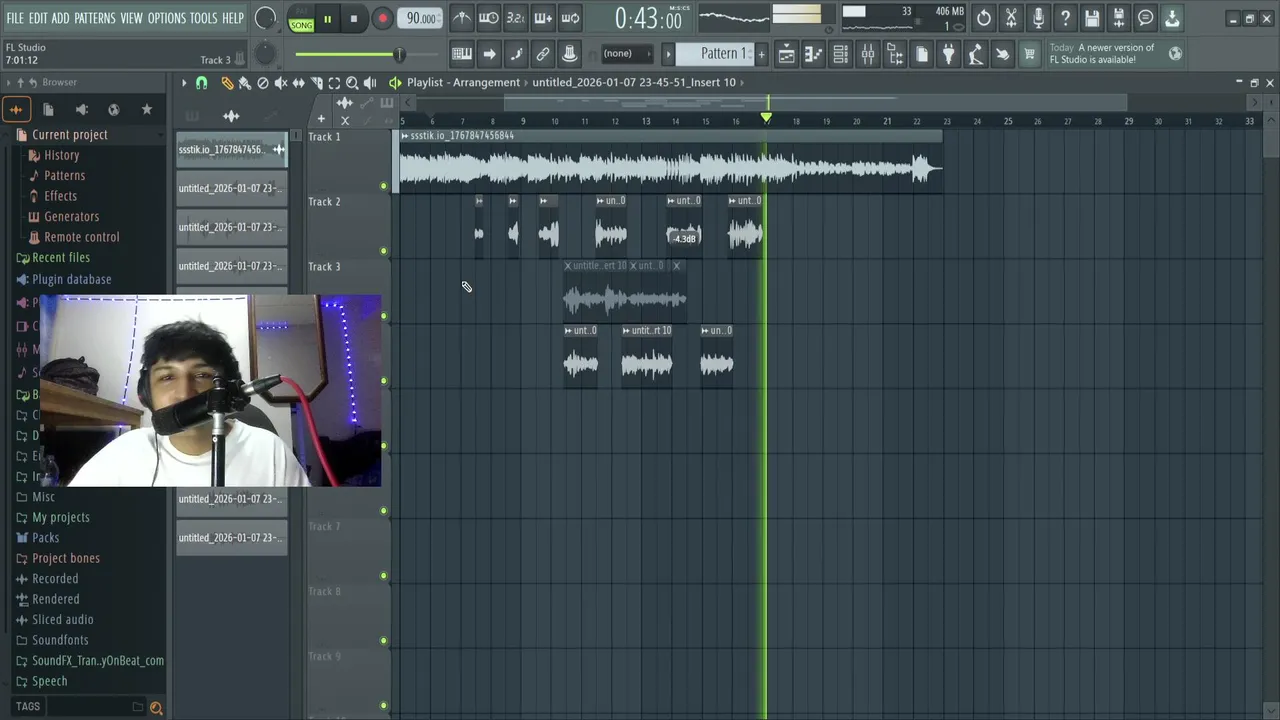The width and height of the screenshot is (1280, 720).
Task: Select the playlist draw pencil tool
Action: coord(227,83)
